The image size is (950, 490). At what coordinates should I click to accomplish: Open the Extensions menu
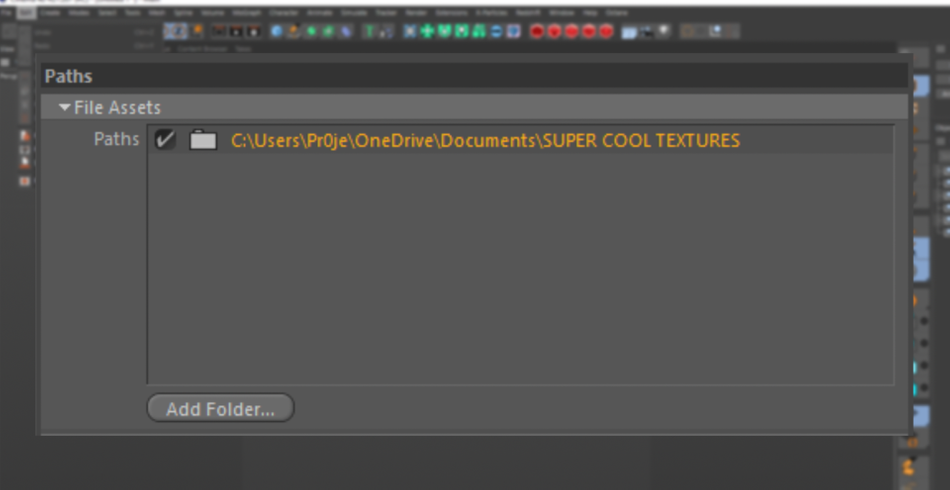pyautogui.click(x=451, y=12)
